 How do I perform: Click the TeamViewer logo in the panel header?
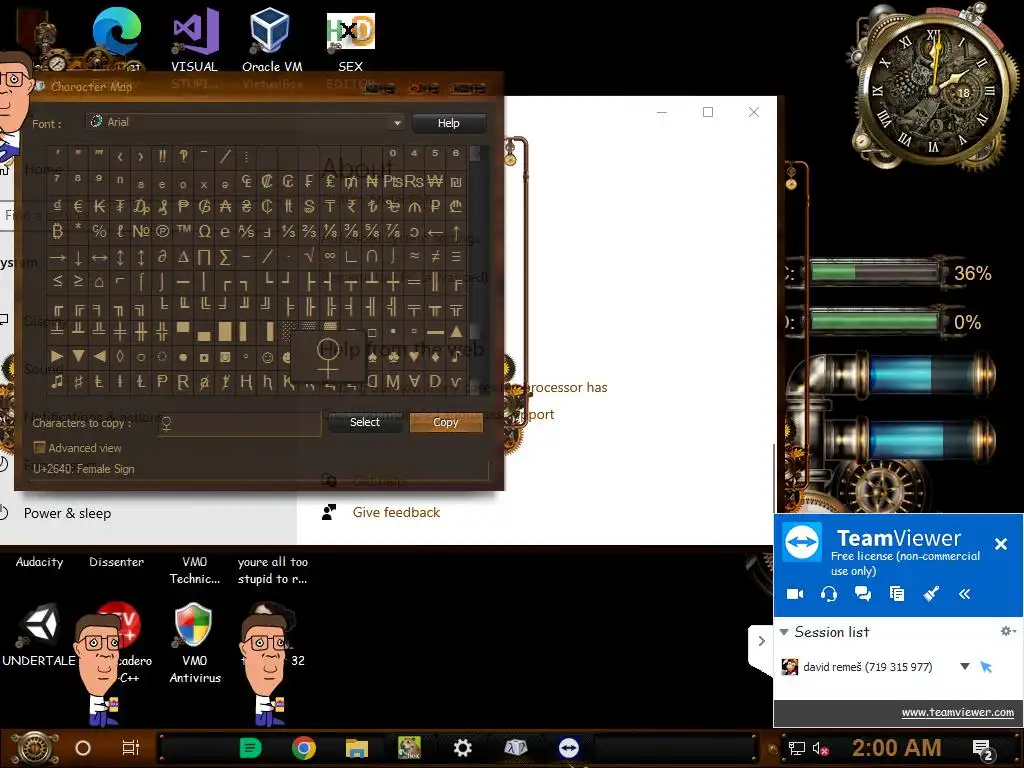tap(802, 542)
